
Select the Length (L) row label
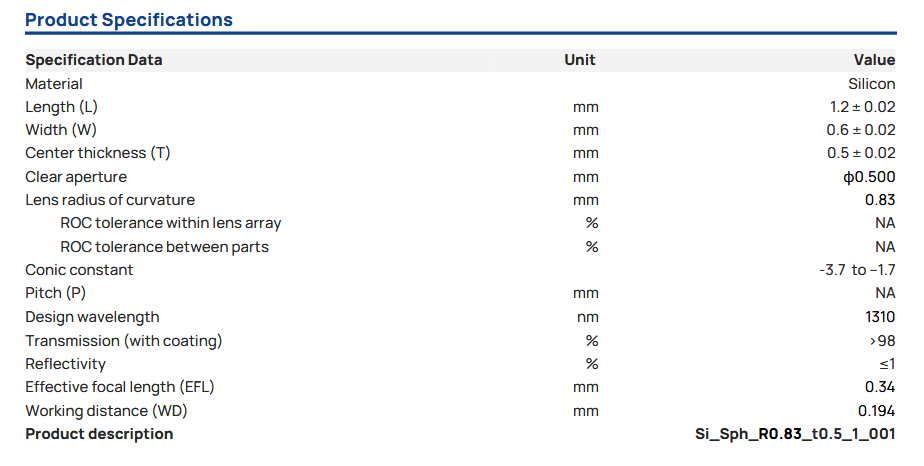click(x=61, y=107)
